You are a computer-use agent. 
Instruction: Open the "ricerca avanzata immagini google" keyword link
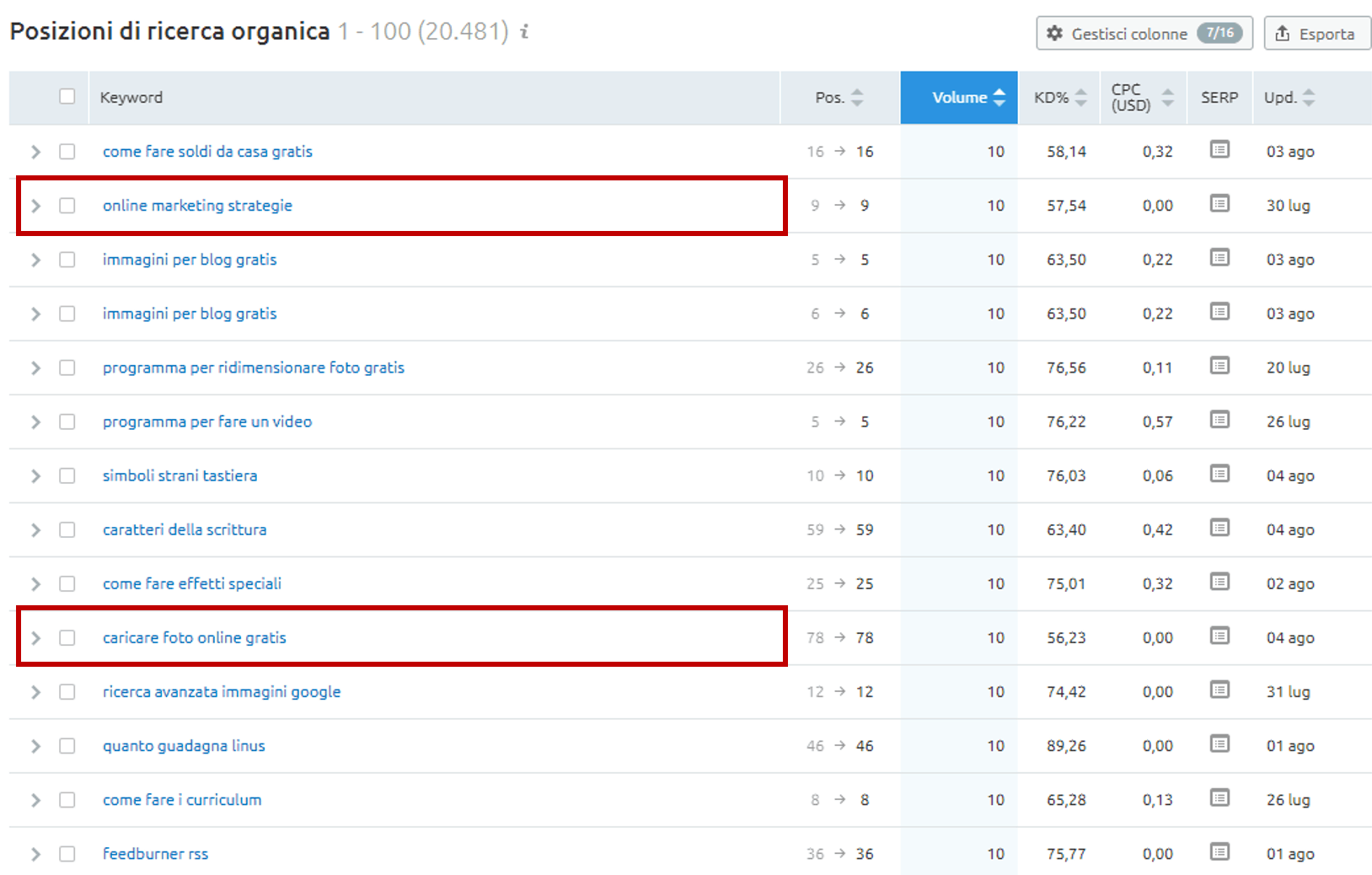[222, 691]
